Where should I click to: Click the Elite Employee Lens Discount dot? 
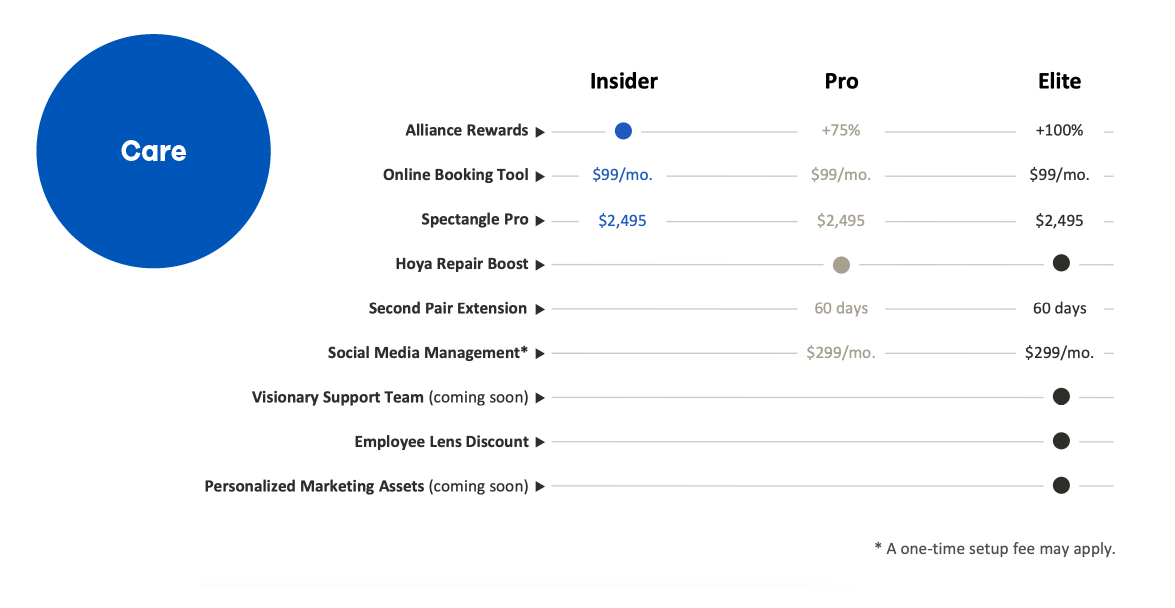(1061, 441)
